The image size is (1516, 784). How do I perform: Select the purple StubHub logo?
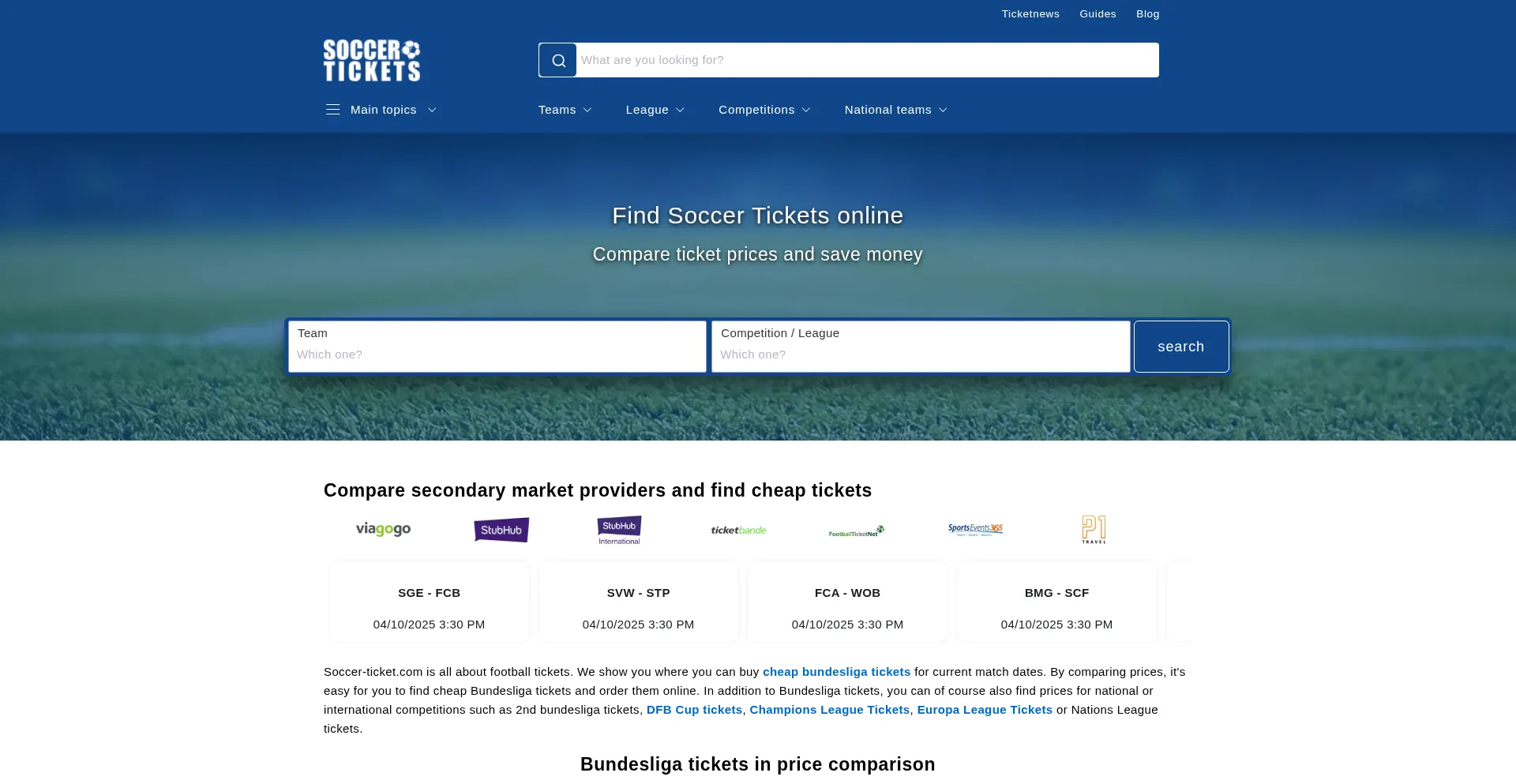(x=501, y=530)
